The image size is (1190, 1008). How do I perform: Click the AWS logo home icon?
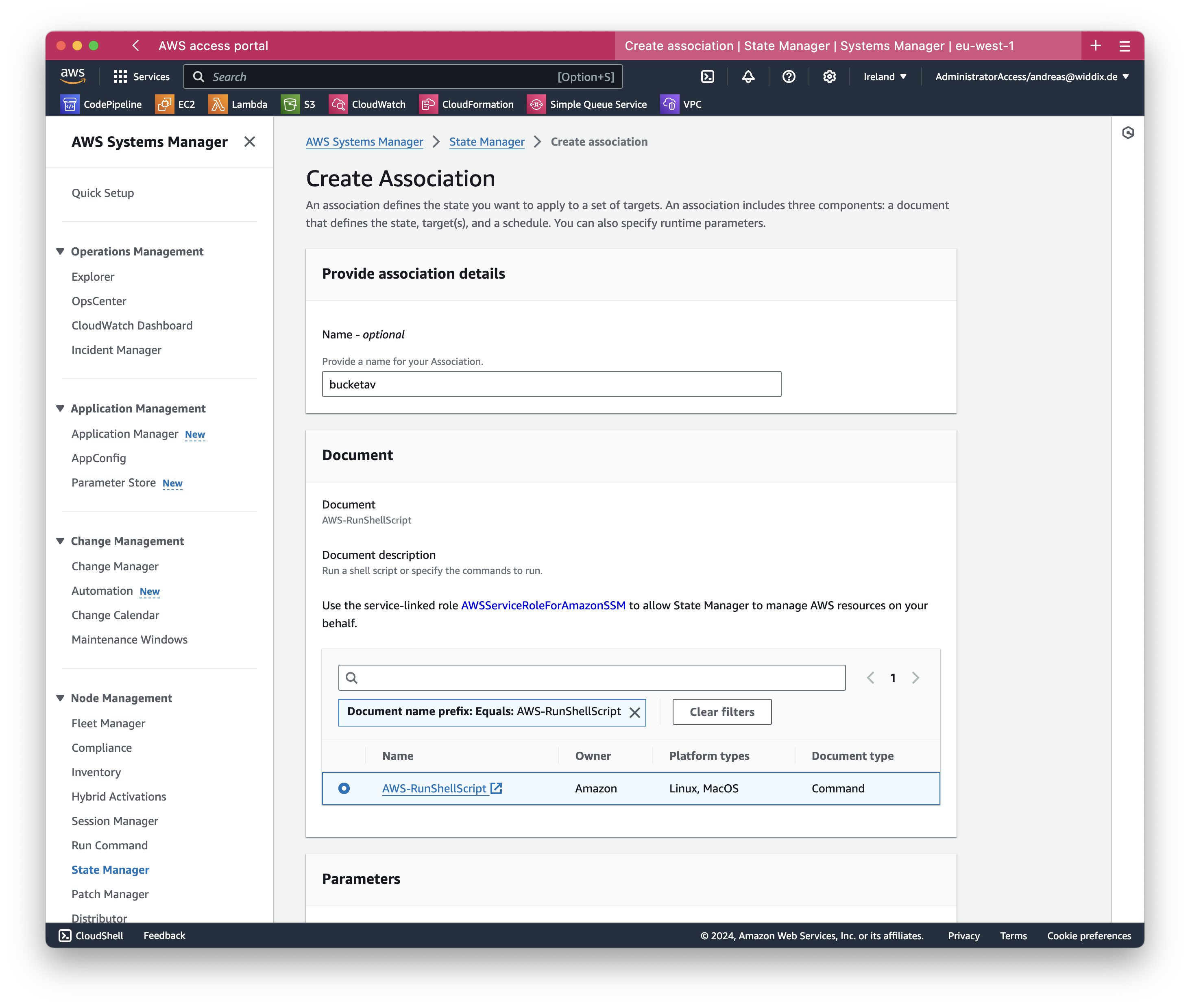[72, 76]
